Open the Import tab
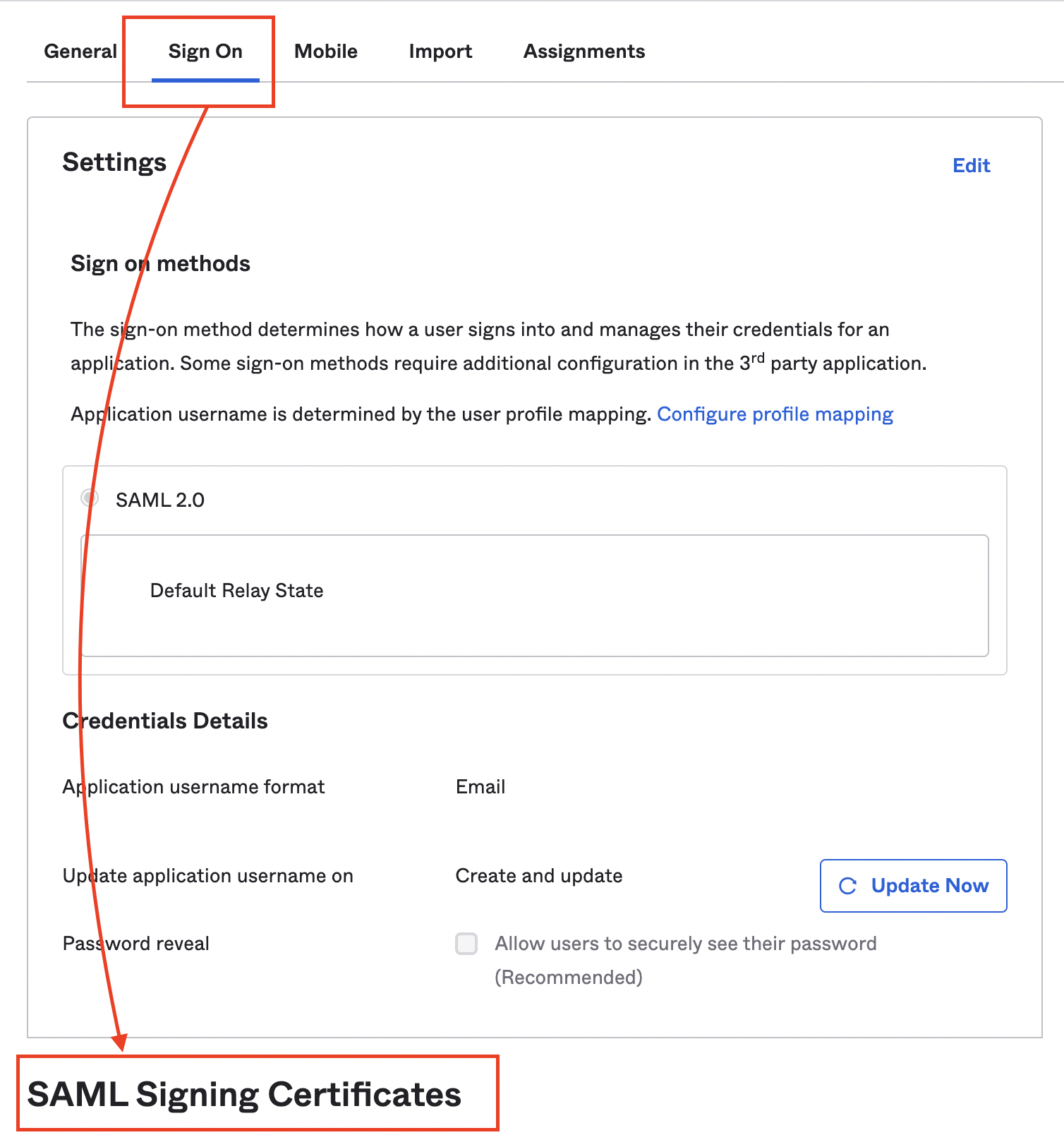Viewport: 1064px width, 1135px height. pyautogui.click(x=440, y=52)
